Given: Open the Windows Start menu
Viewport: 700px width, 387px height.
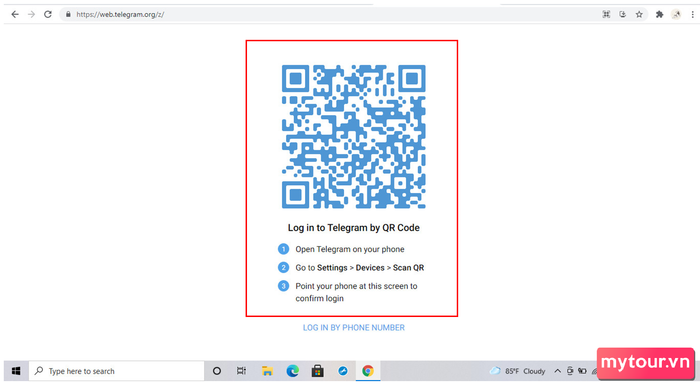Looking at the screenshot, I should click(x=16, y=371).
